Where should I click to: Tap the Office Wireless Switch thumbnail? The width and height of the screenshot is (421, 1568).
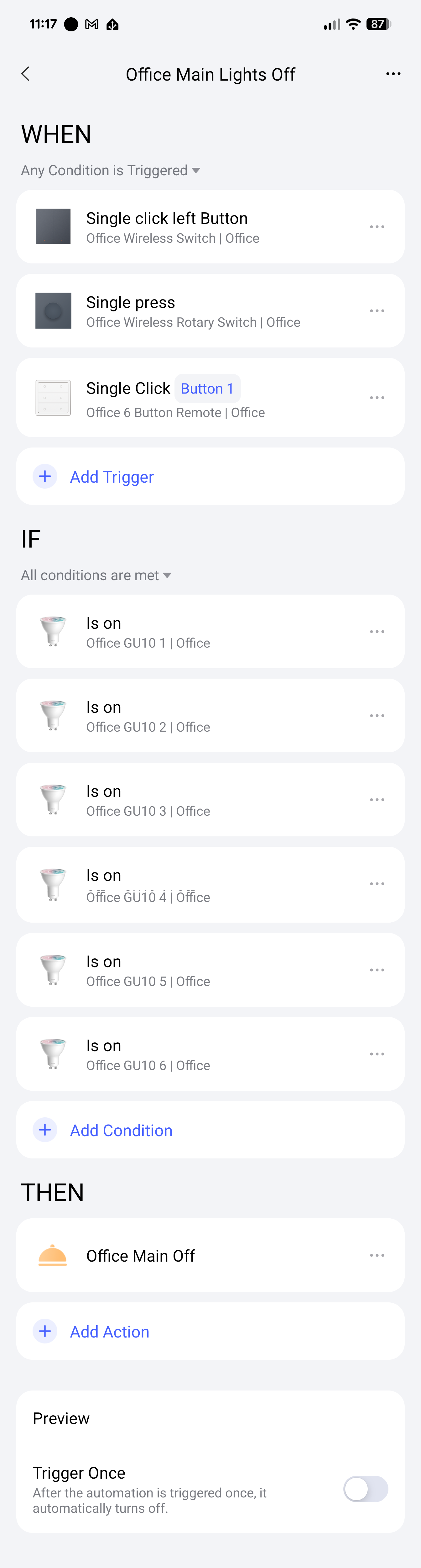pyautogui.click(x=53, y=227)
